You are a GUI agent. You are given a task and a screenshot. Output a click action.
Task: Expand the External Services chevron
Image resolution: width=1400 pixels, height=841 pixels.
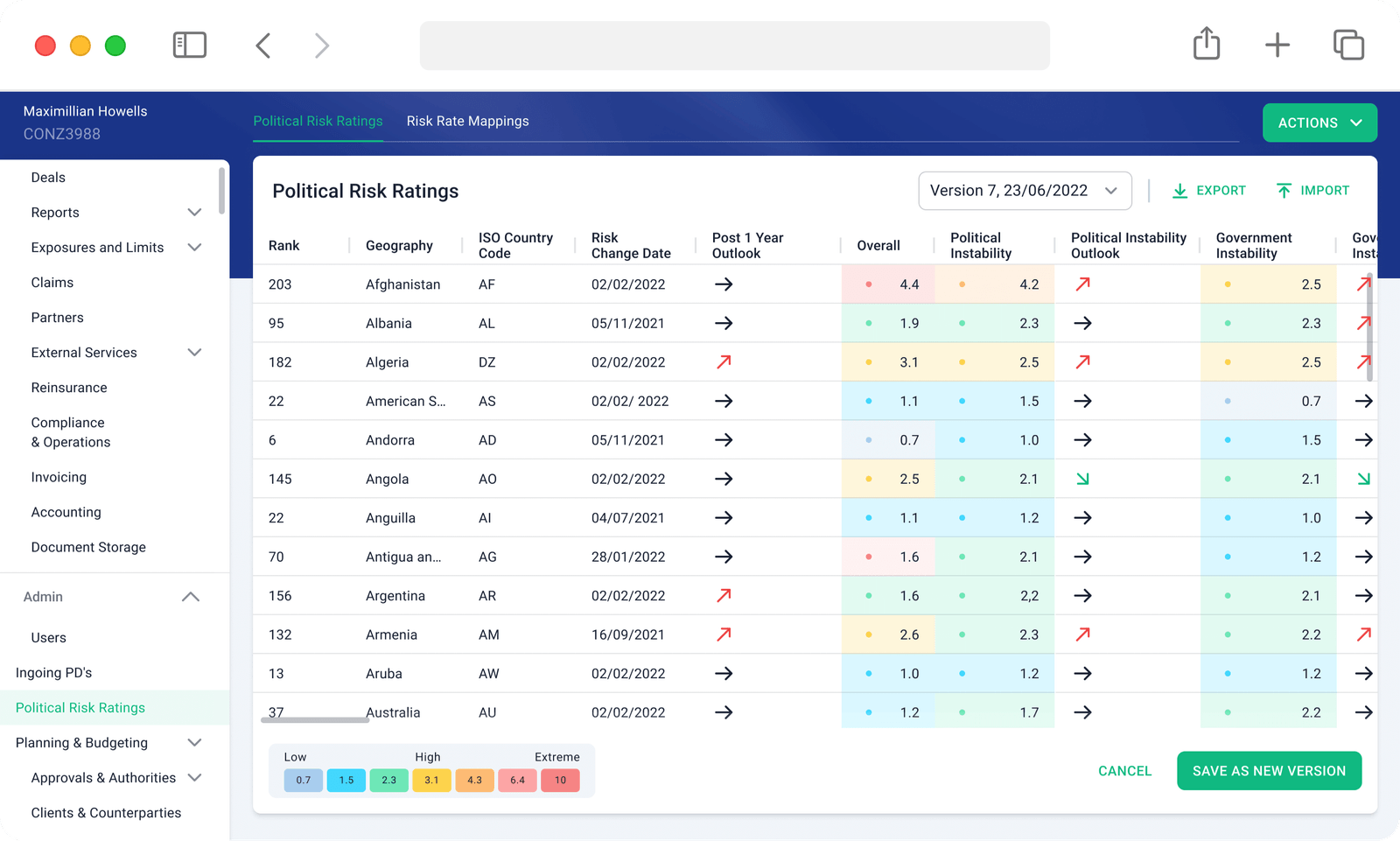(194, 353)
